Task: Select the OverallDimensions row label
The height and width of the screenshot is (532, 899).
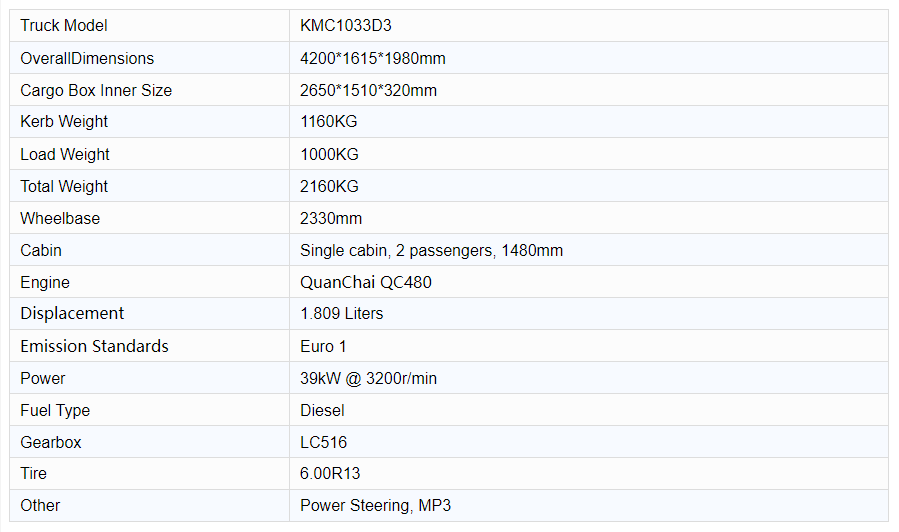Action: click(87, 58)
